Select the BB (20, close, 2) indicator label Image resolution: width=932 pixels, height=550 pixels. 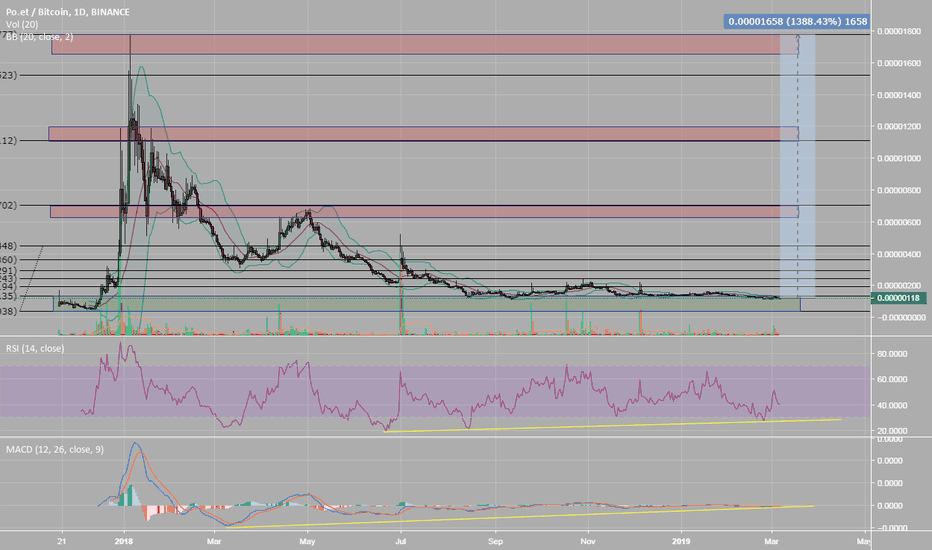tap(40, 37)
